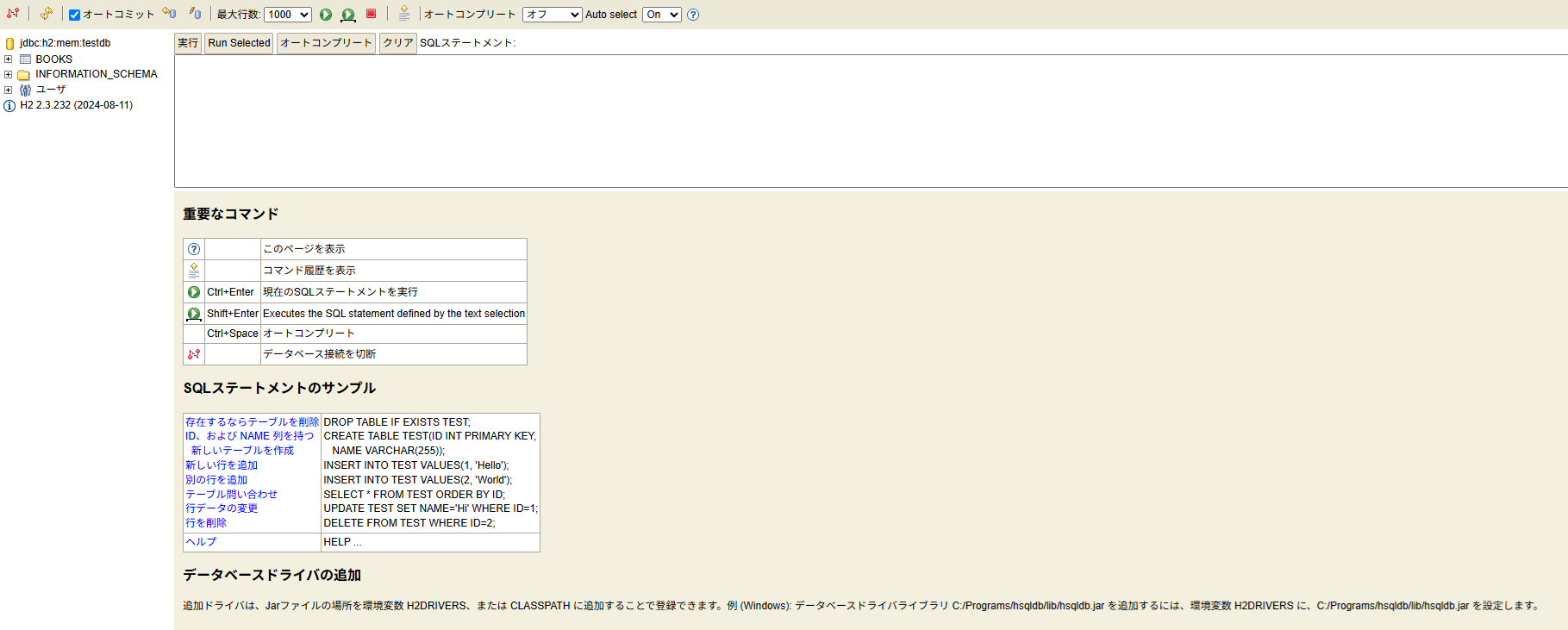Viewport: 1568px width, 630px height.
Task: Expand the INFORMATION_SCHEMA tree node
Action: 9,75
